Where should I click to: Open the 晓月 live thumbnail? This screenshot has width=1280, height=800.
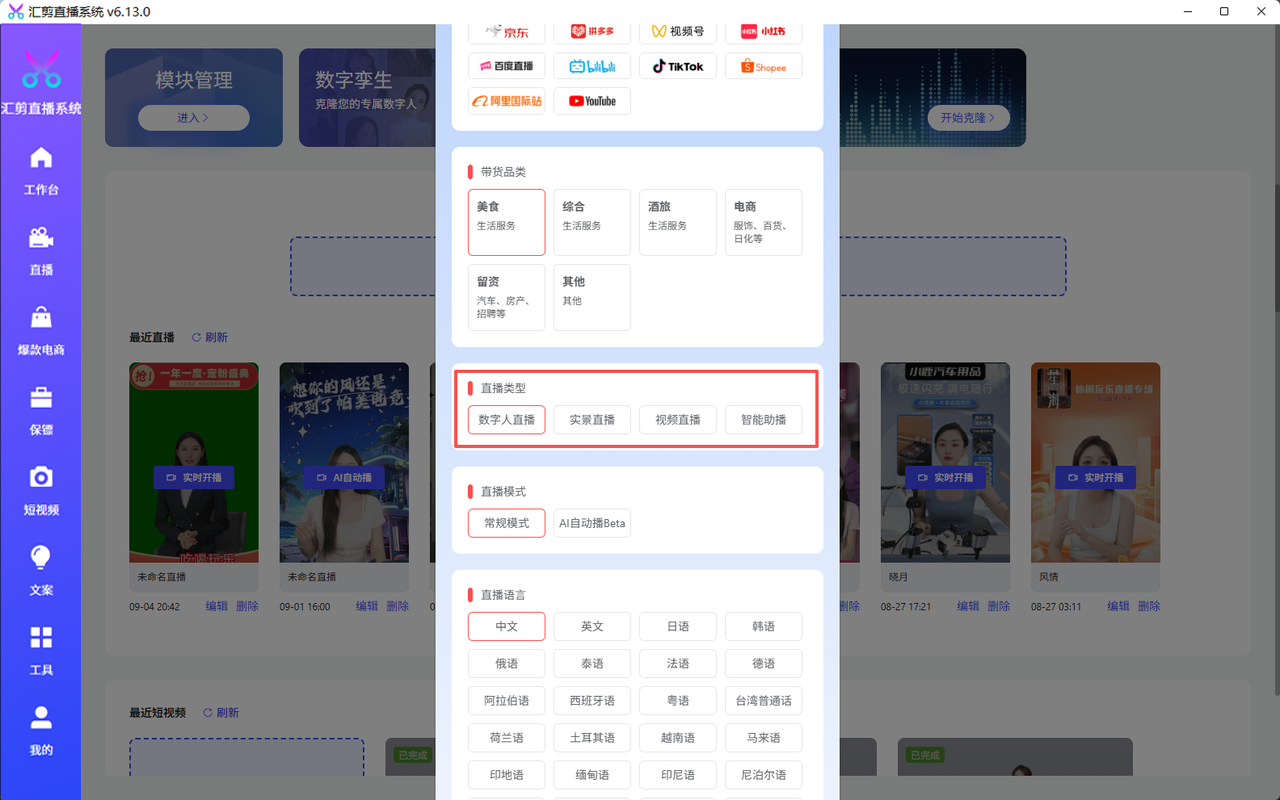coord(945,462)
